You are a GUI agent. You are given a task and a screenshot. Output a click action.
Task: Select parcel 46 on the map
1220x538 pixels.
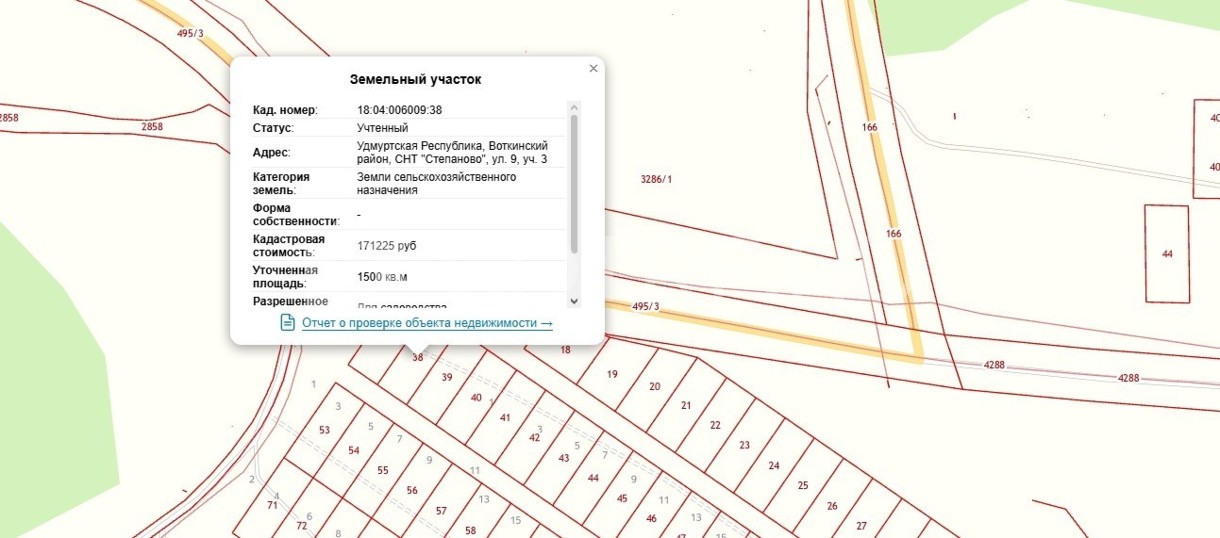pos(652,518)
